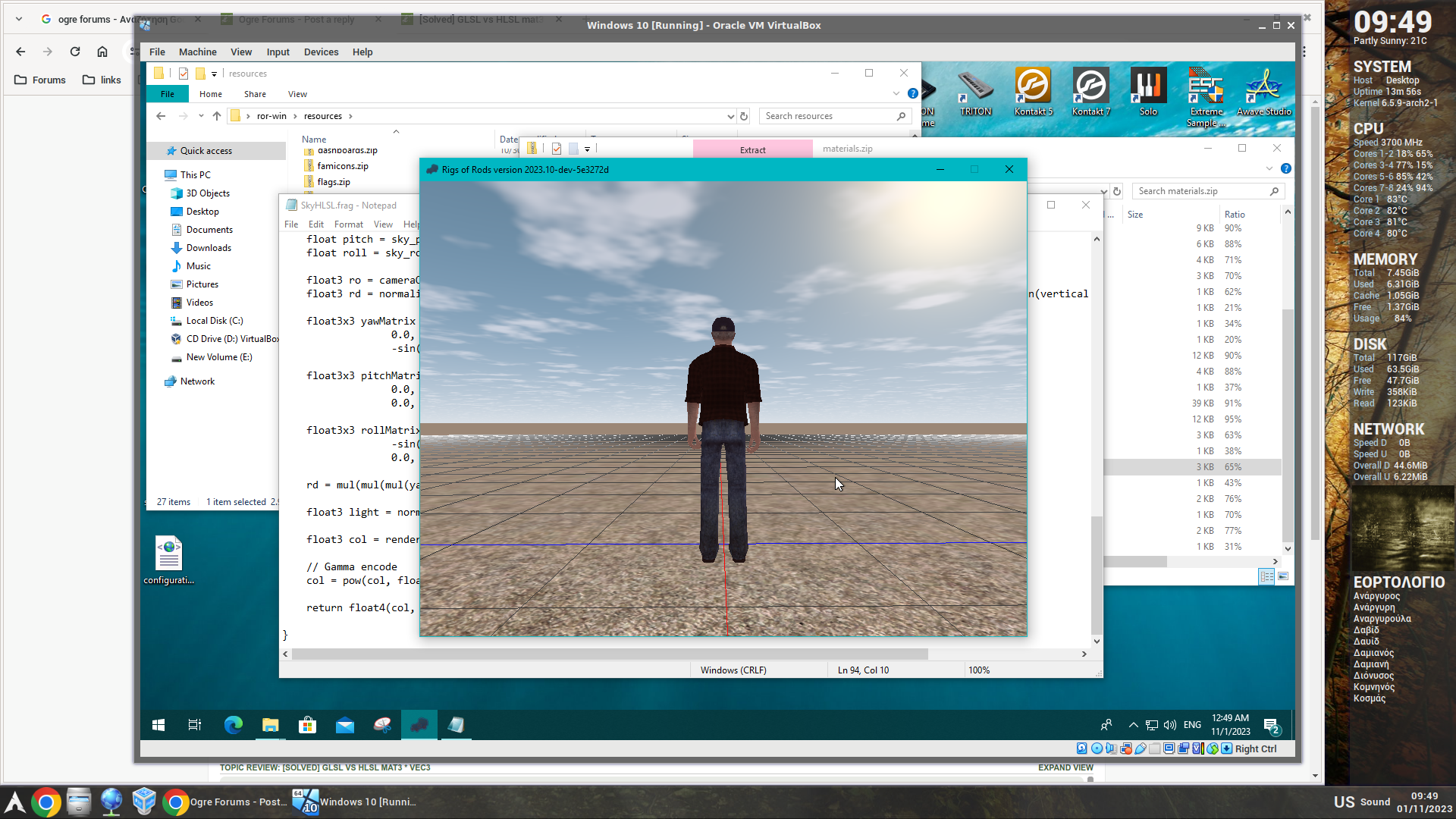Launch Microsoft Edge from the Windows taskbar
This screenshot has height=819, width=1456.
click(233, 725)
